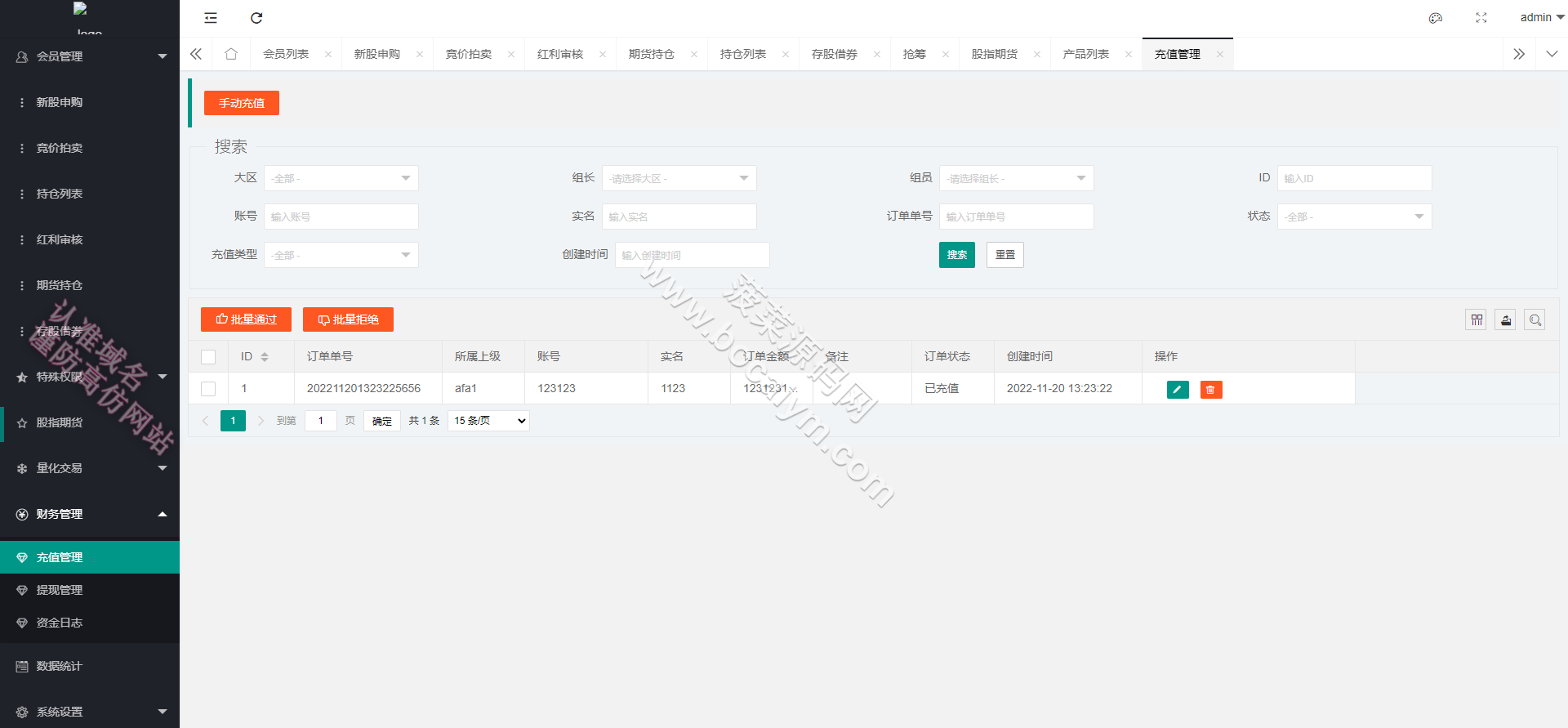Open the tab options chevron dropdown

1552,54
